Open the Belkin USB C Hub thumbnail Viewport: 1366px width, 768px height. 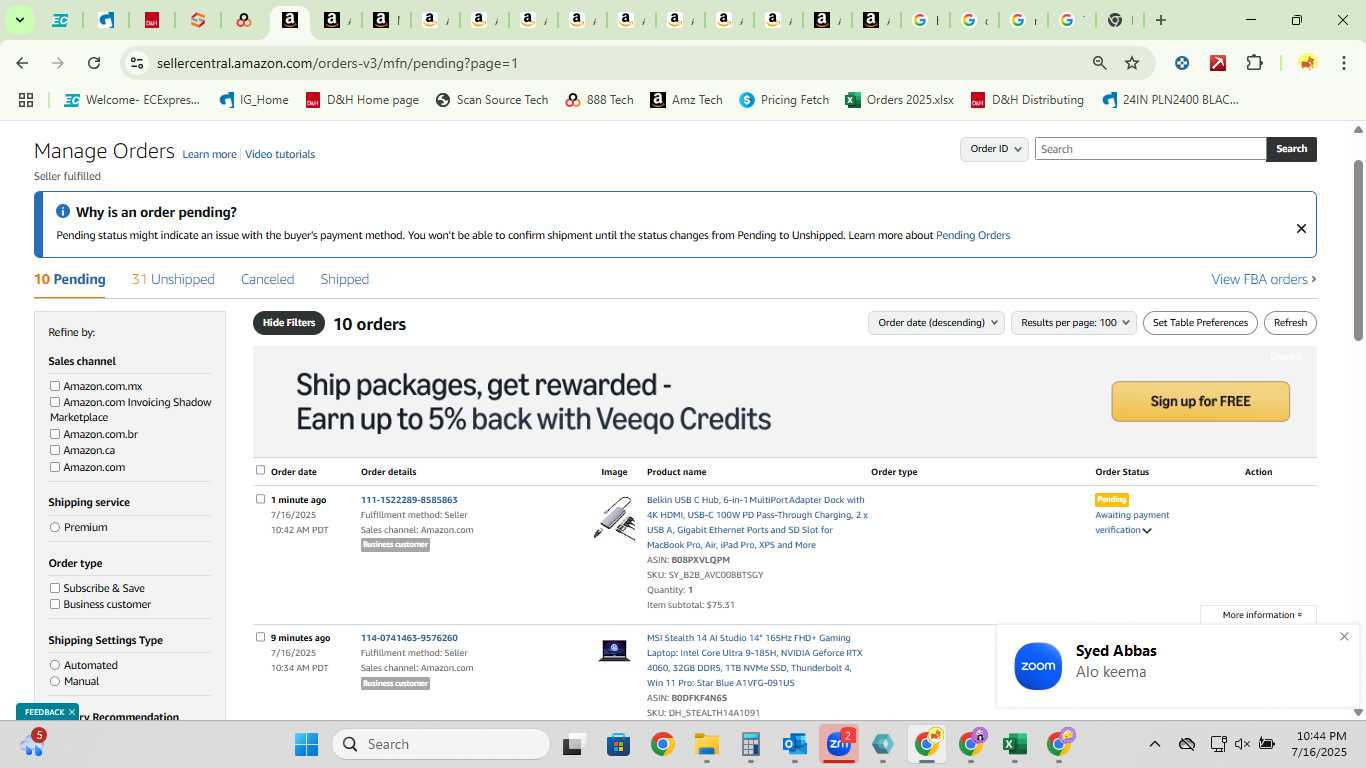pyautogui.click(x=614, y=518)
